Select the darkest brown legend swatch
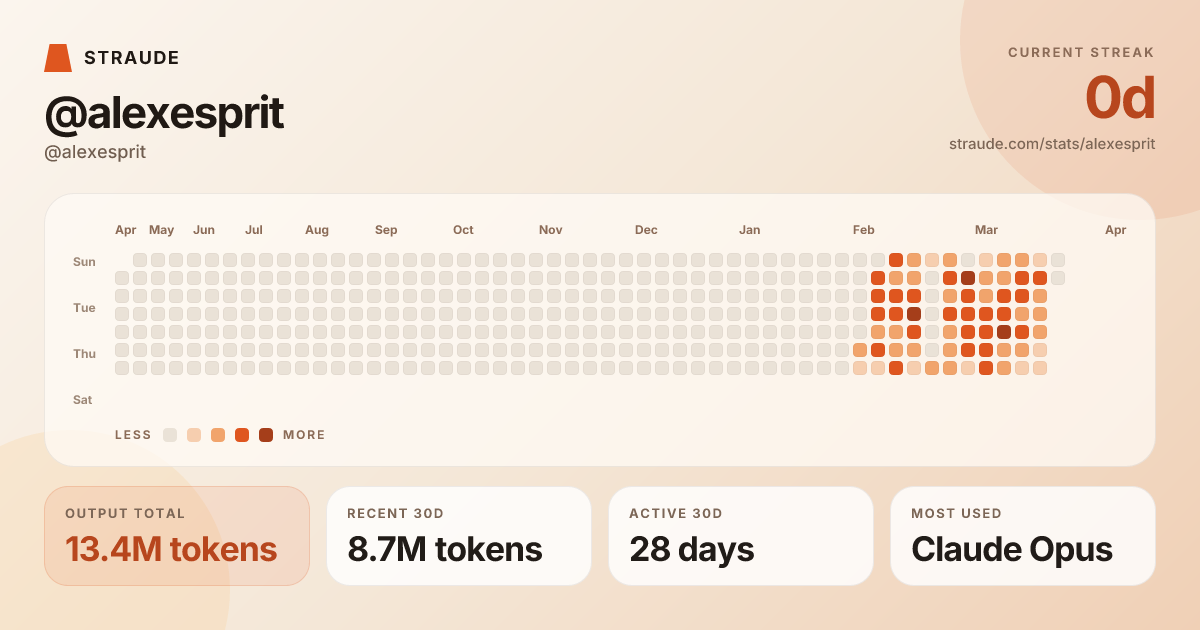 click(x=266, y=435)
